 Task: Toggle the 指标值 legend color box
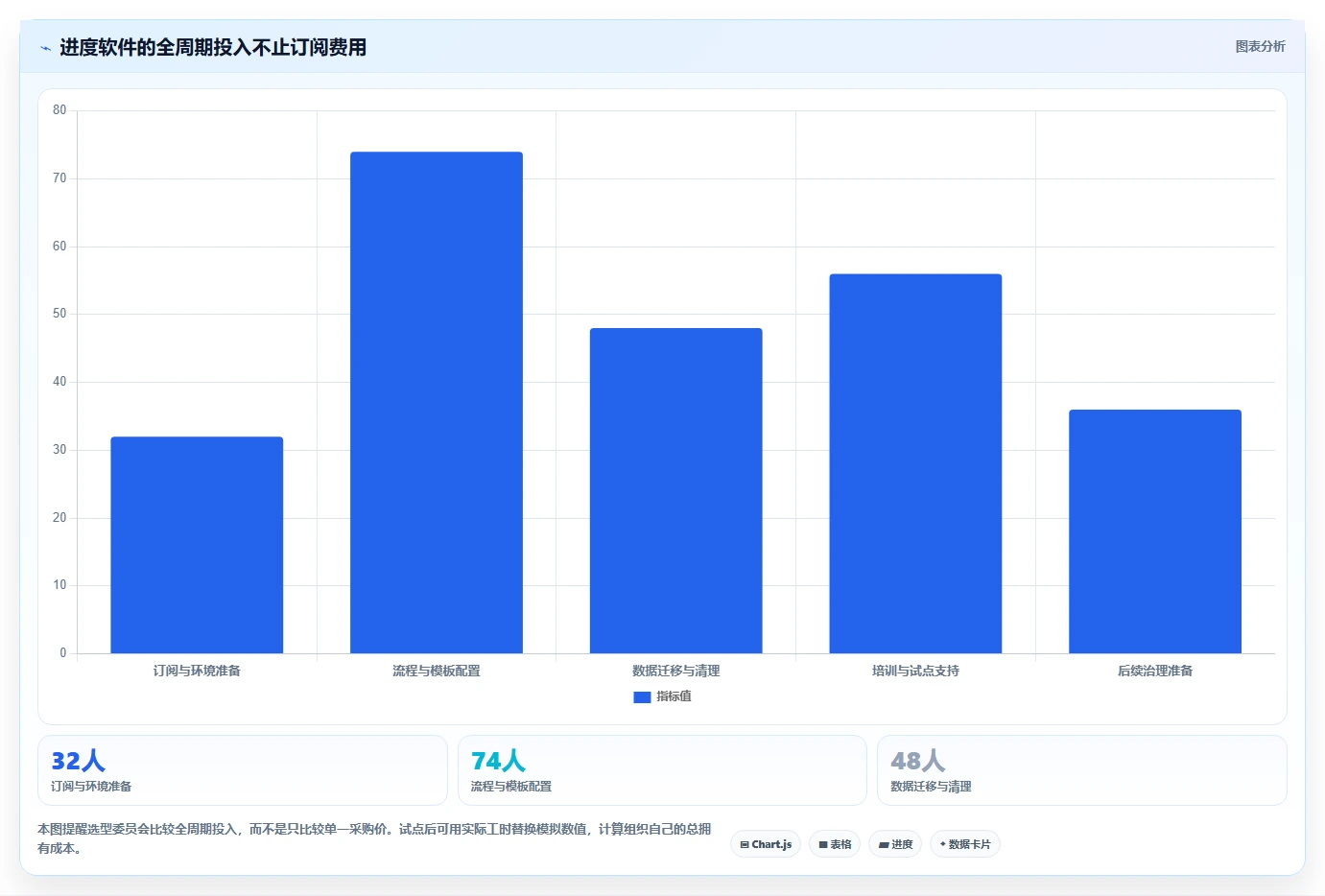(642, 697)
